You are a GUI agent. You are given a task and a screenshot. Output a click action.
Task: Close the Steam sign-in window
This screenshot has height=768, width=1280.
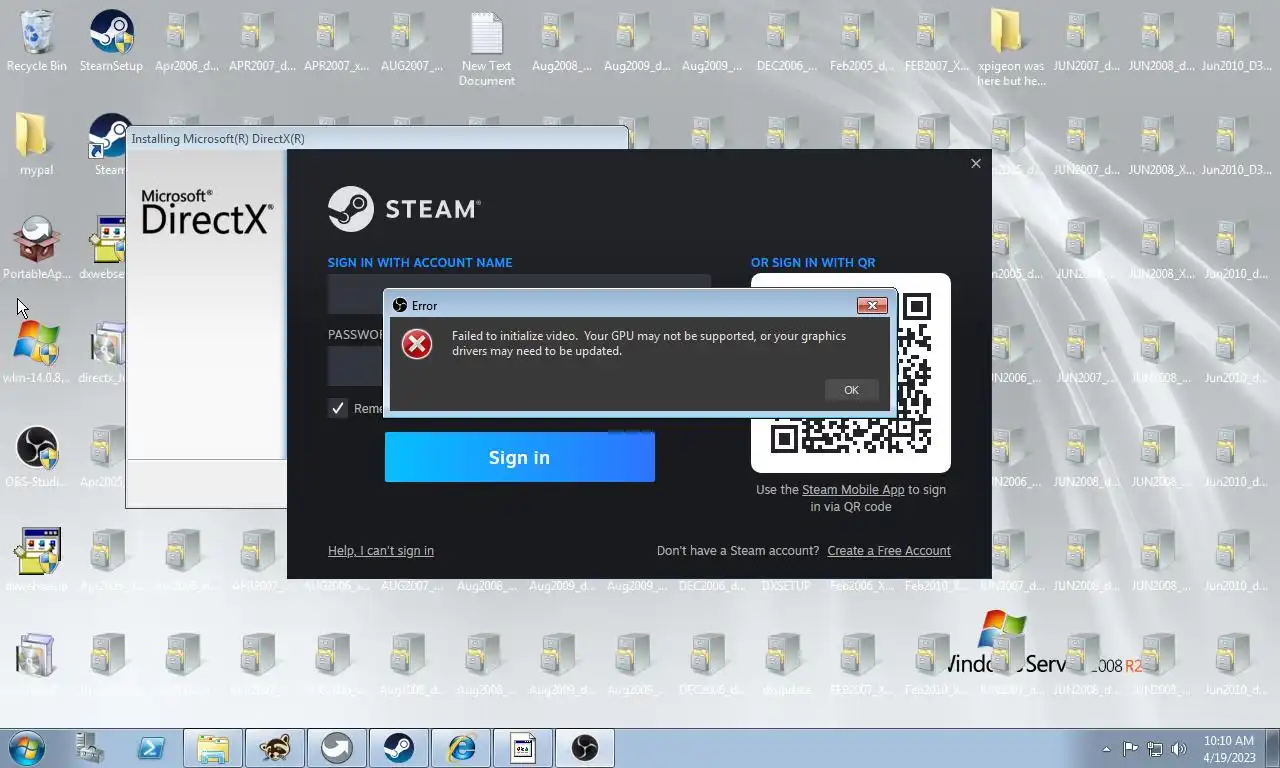[976, 163]
